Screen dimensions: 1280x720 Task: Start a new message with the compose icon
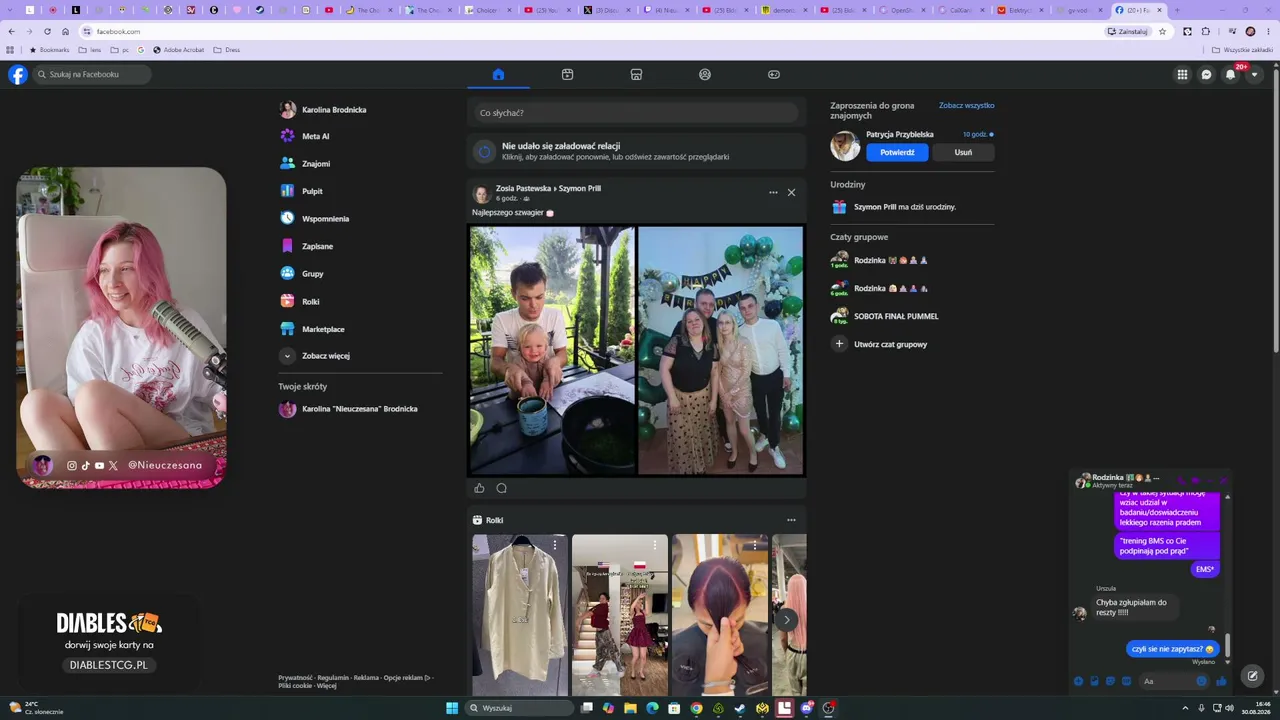1252,676
